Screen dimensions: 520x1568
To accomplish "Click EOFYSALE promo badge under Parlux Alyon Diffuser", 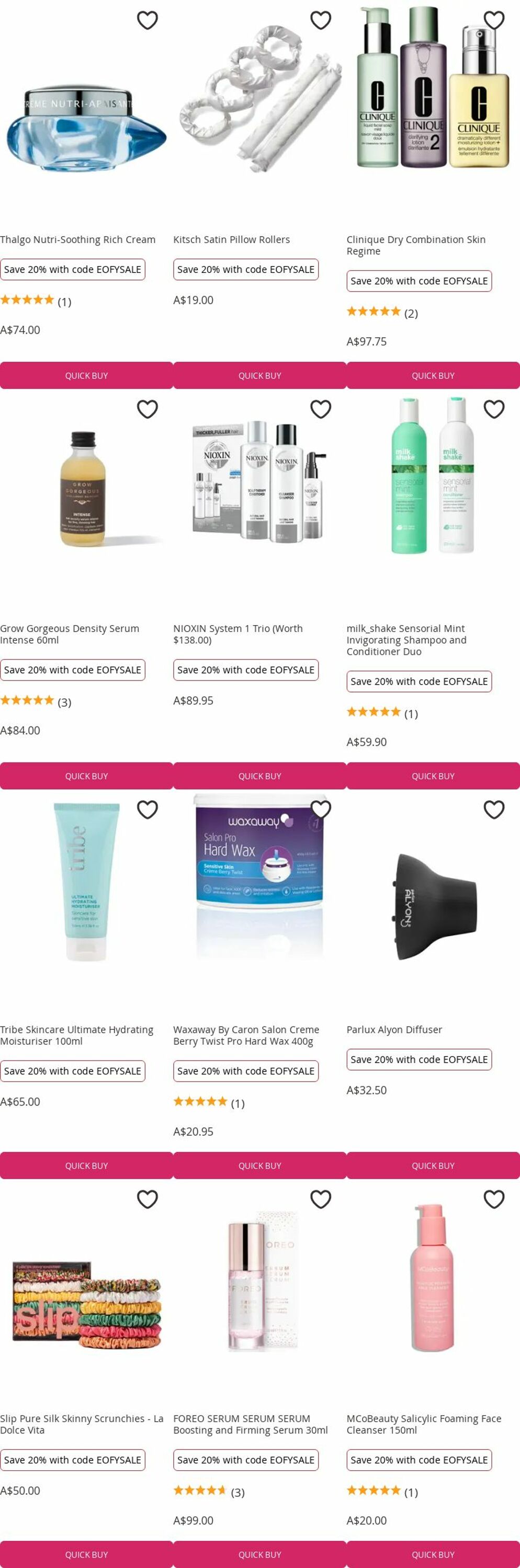I will [420, 1060].
